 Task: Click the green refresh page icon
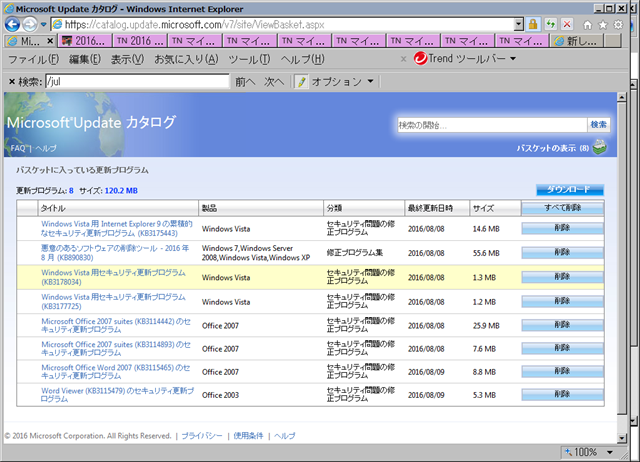click(551, 24)
